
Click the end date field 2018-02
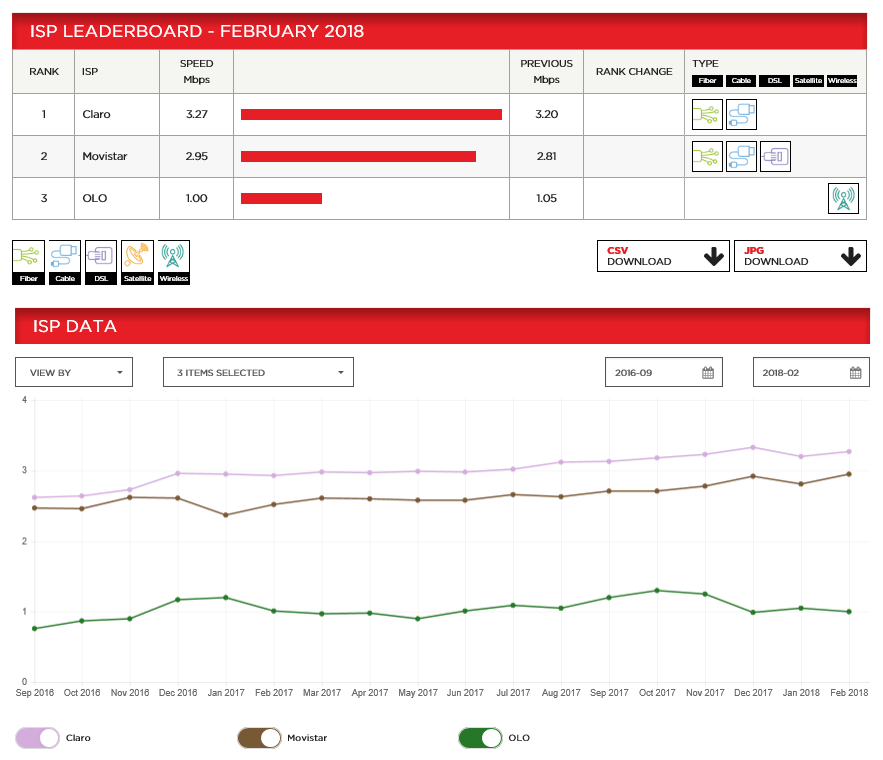coord(811,372)
